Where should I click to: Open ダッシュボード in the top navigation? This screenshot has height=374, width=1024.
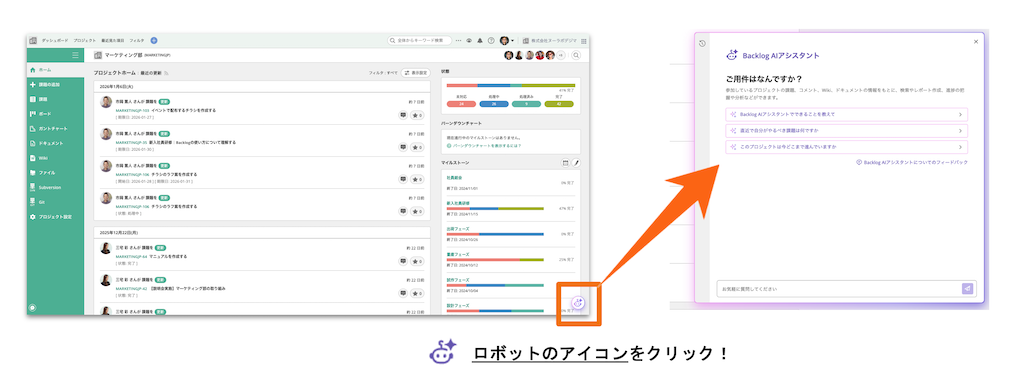[55, 40]
